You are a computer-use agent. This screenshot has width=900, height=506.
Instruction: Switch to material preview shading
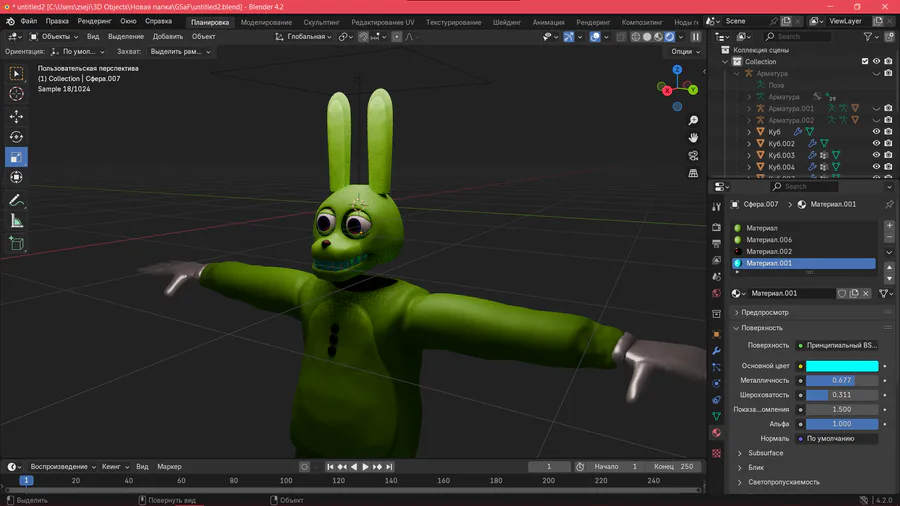point(658,37)
